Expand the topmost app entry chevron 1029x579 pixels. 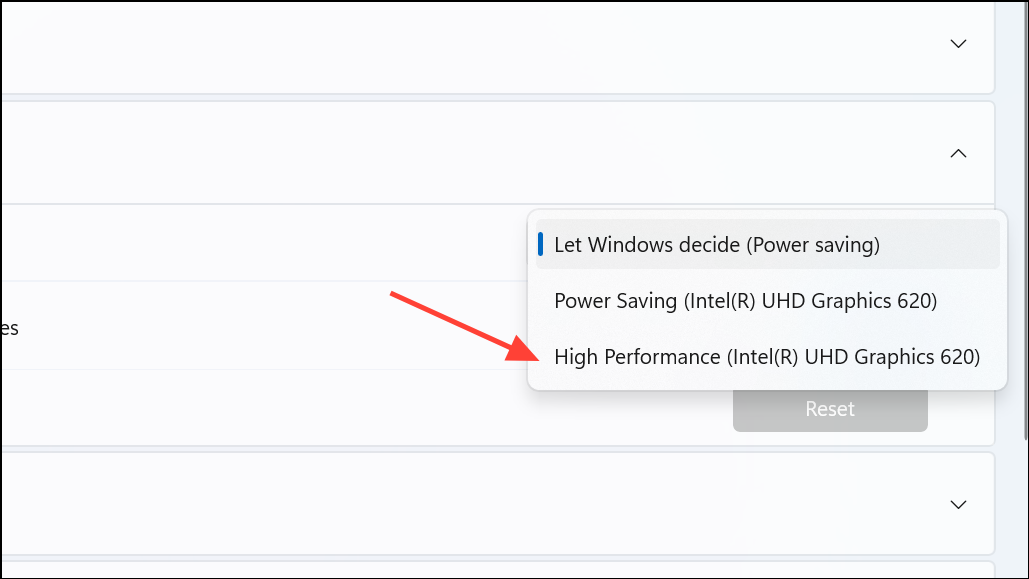point(957,44)
